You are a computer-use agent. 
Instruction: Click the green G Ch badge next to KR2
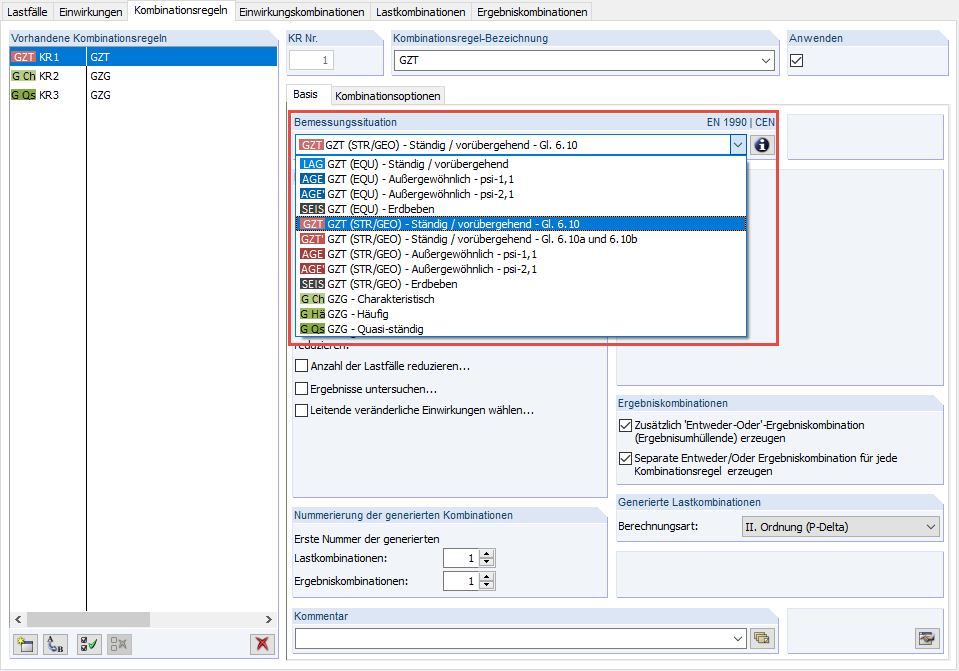(21, 76)
